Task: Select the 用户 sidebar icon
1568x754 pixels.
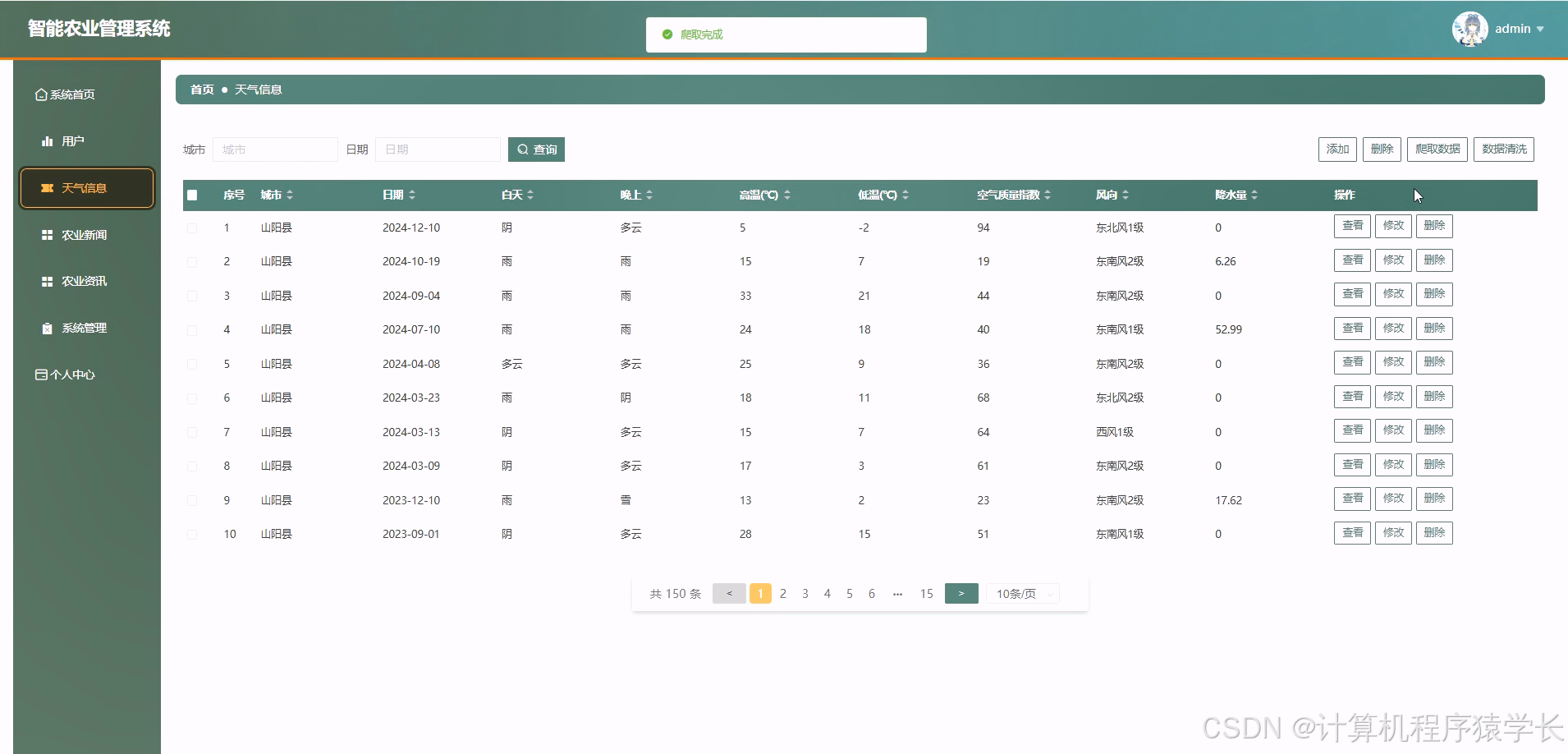Action: [47, 140]
